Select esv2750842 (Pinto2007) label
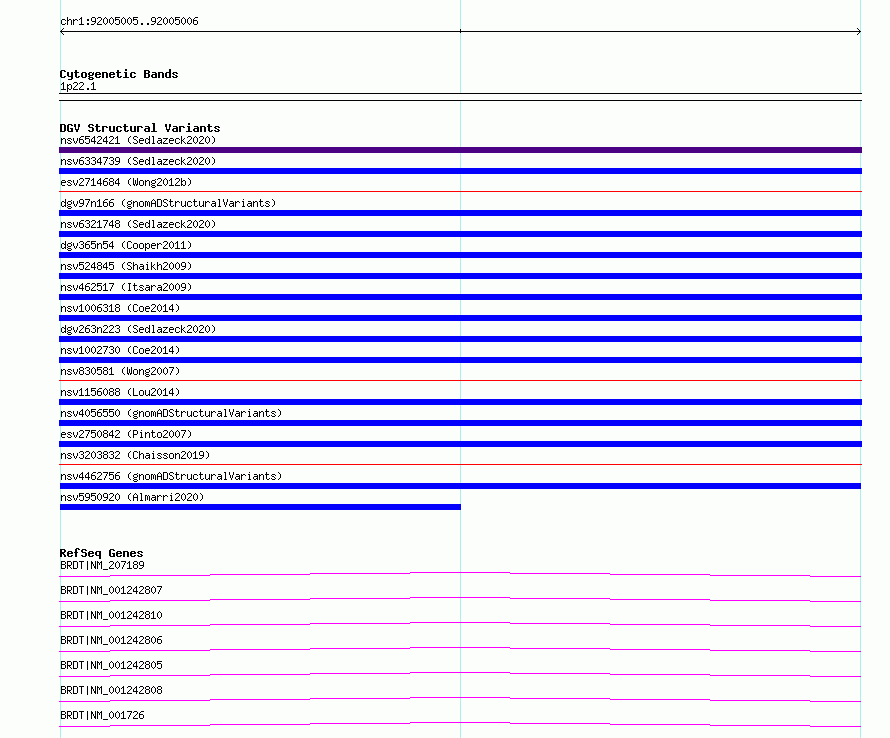 126,434
